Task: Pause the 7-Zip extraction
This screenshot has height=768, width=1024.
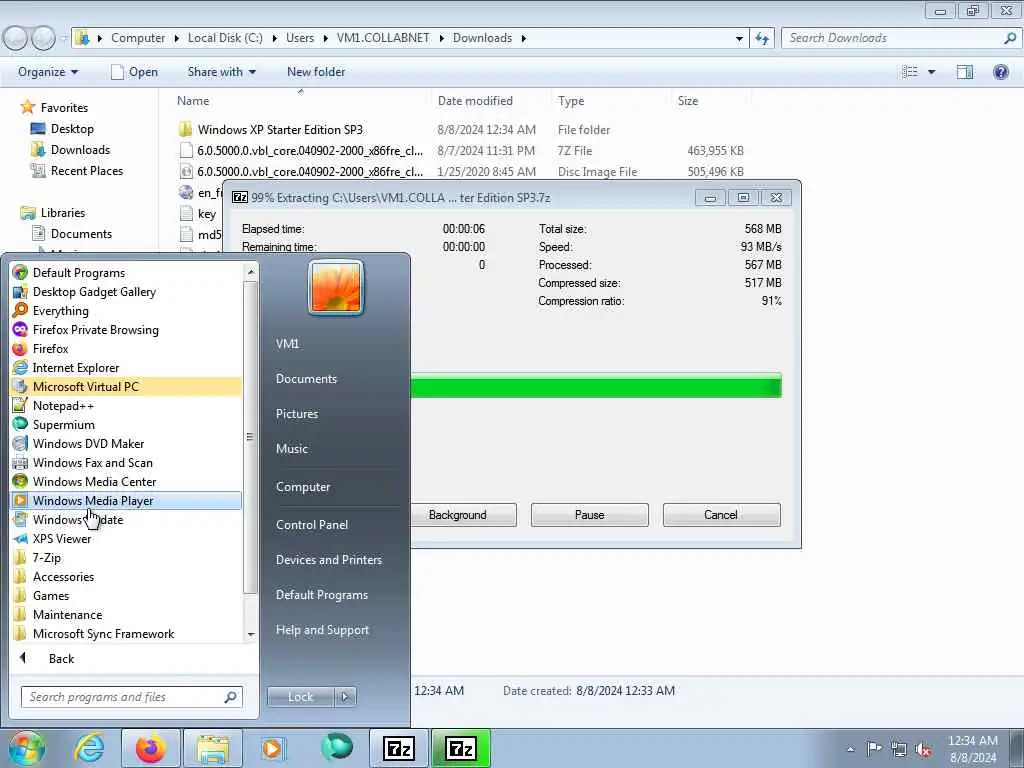Action: [590, 515]
